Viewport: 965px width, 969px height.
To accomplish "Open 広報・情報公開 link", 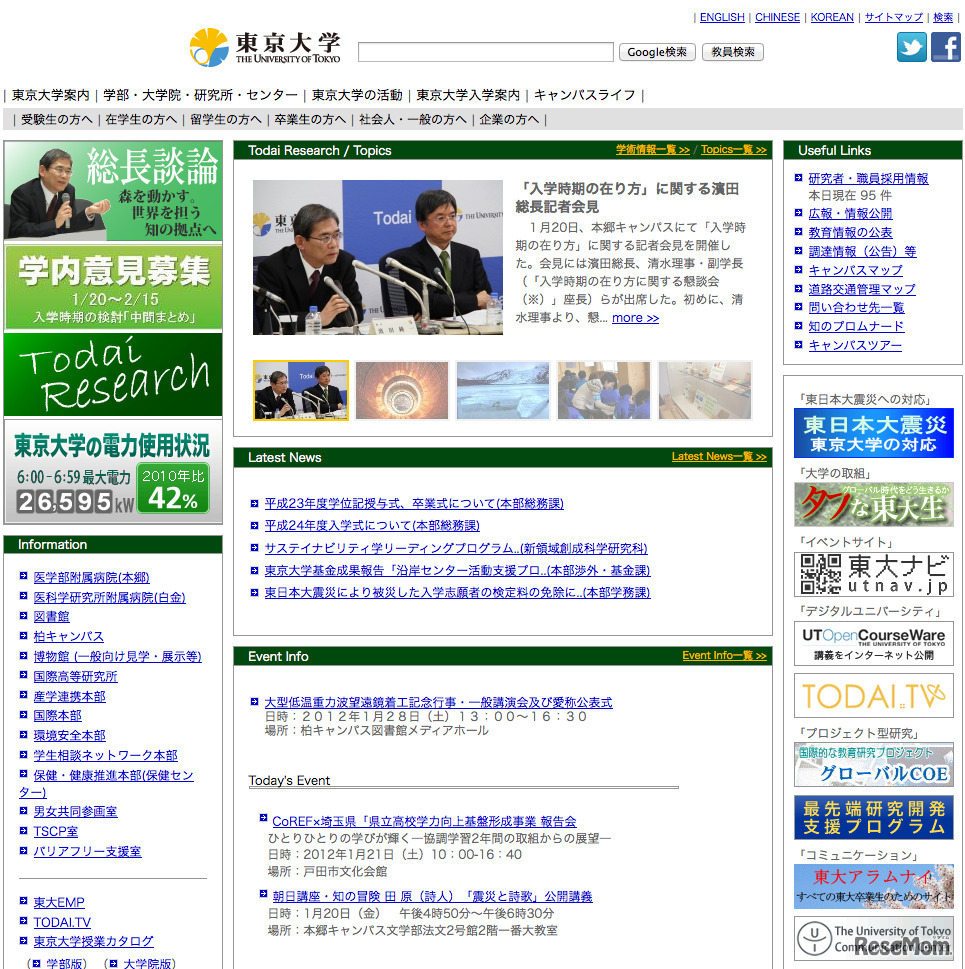I will coord(850,214).
